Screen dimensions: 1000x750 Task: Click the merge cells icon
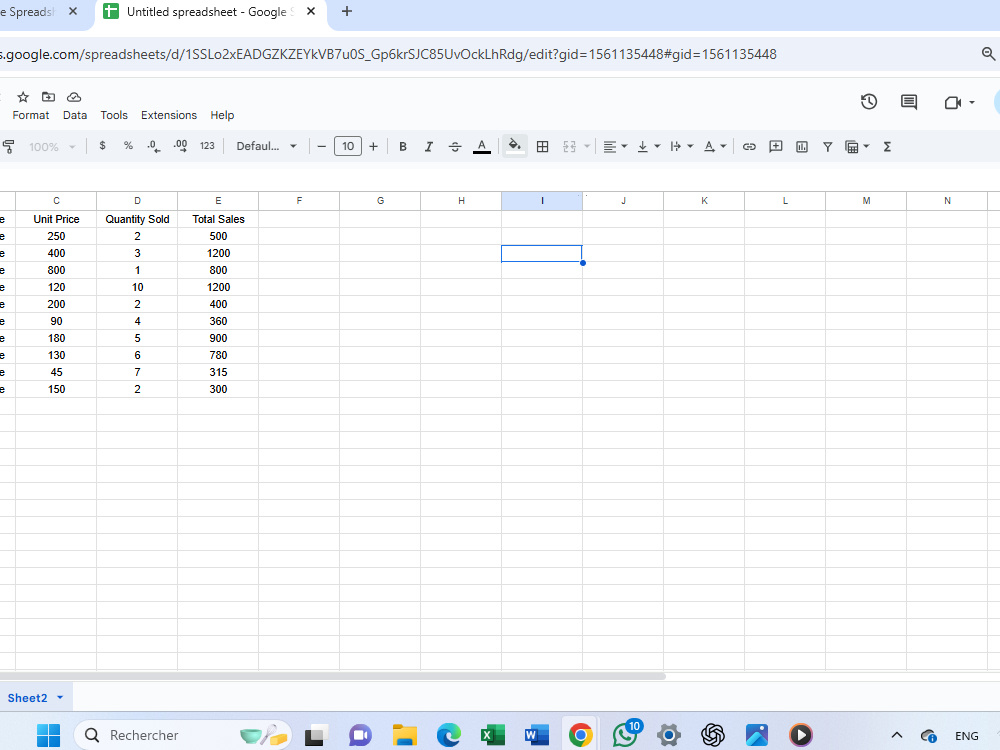[570, 147]
